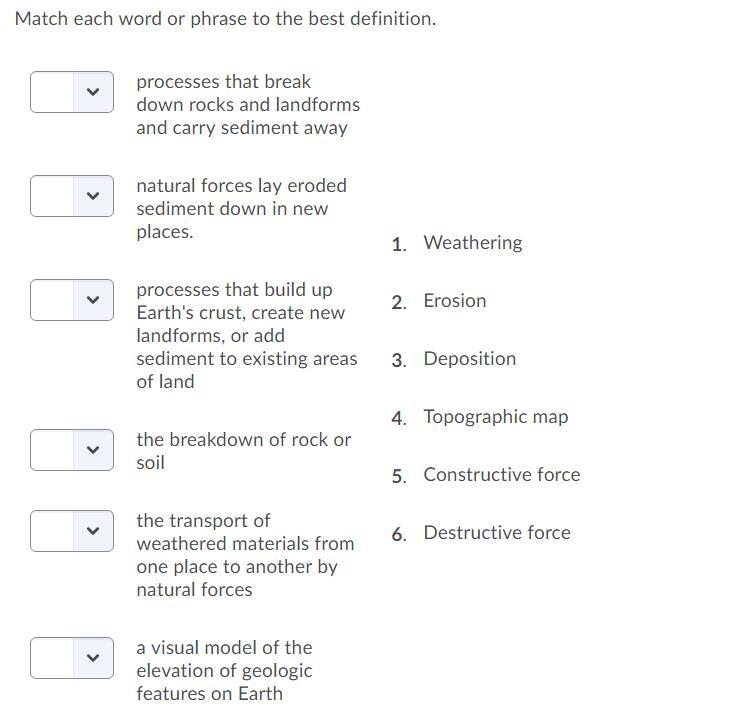The width and height of the screenshot is (733, 721).
Task: Open dropdown for 'processes that break down rocks'
Action: click(71, 92)
